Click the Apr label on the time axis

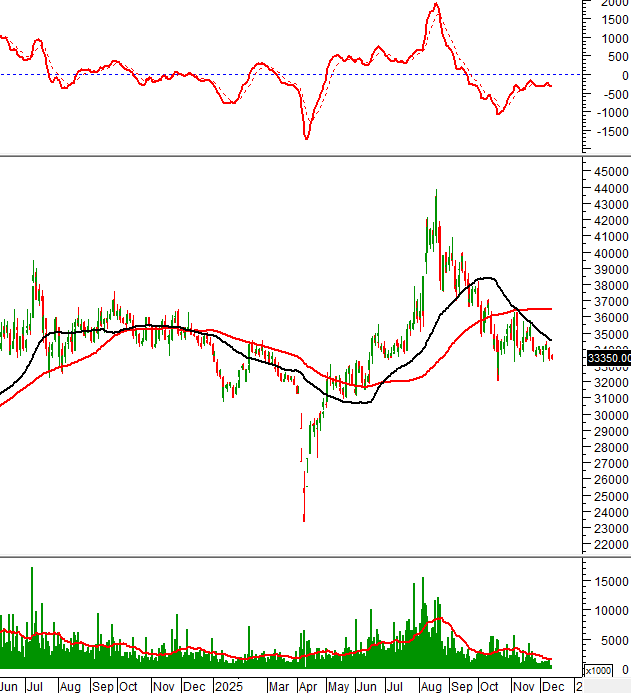tap(309, 687)
